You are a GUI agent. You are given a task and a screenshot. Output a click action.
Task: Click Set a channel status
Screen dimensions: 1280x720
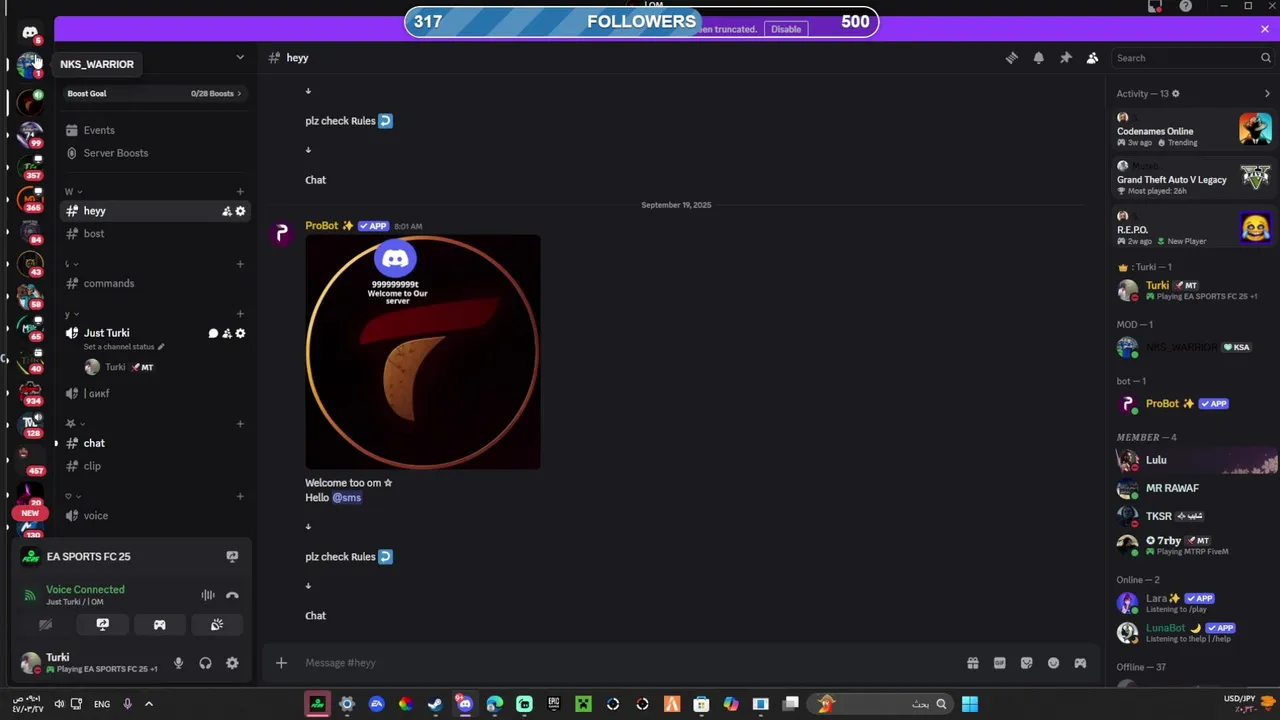[x=124, y=347]
